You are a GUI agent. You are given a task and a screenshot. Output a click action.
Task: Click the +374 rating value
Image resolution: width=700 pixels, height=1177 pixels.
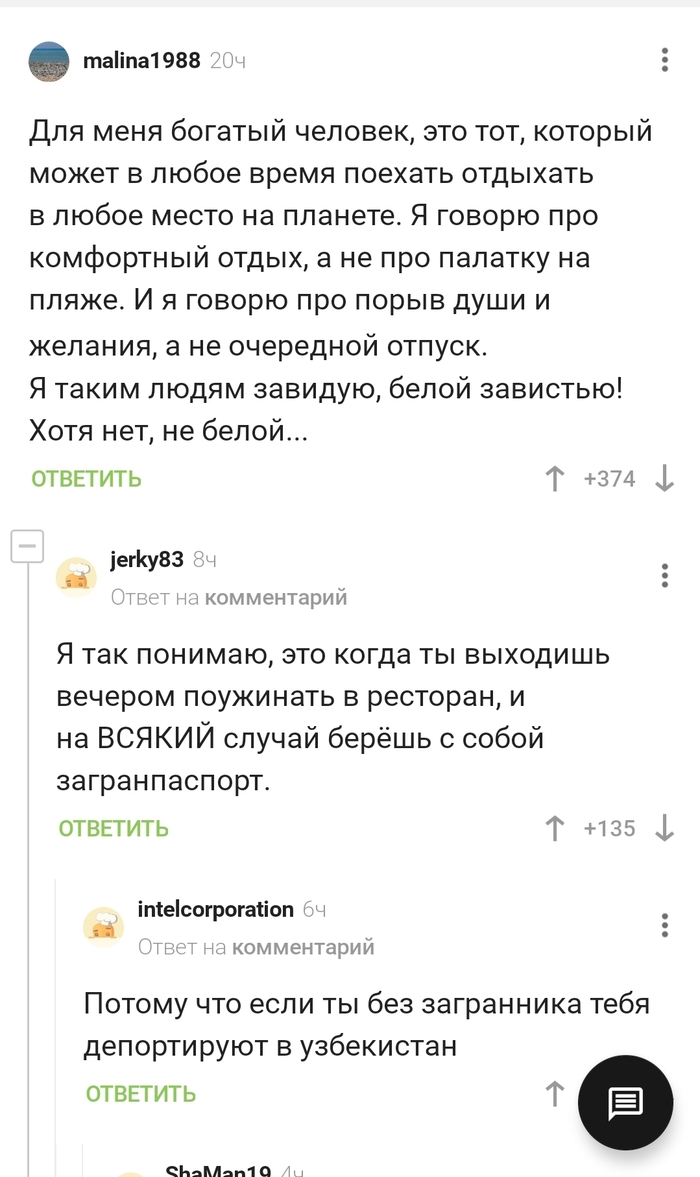[x=611, y=478]
